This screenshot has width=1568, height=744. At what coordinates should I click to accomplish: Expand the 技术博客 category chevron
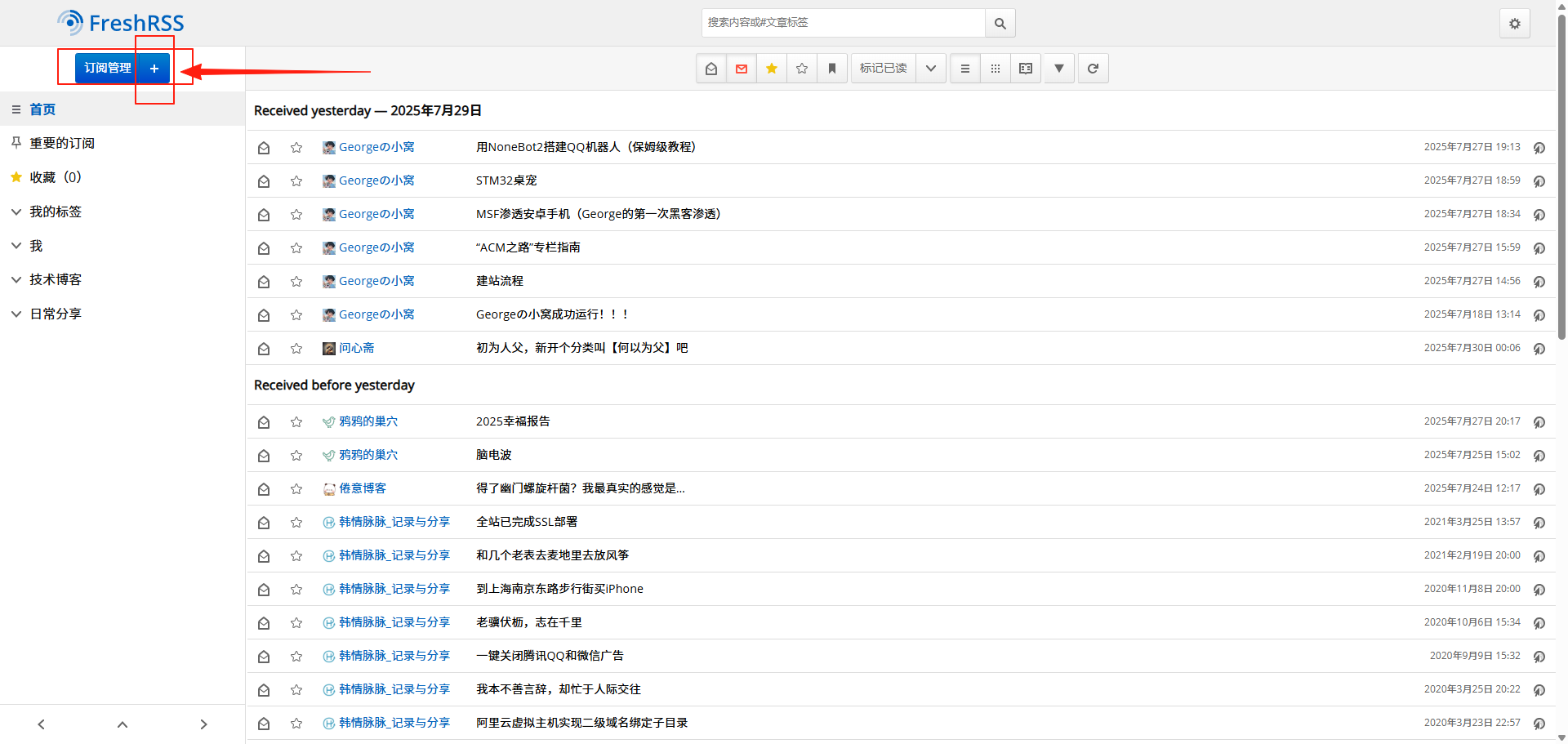coord(16,279)
